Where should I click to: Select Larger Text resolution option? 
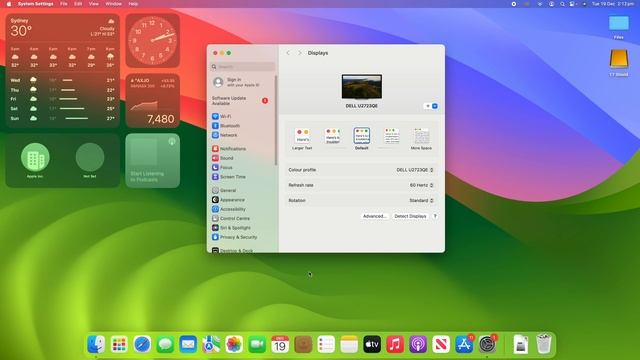click(x=302, y=139)
